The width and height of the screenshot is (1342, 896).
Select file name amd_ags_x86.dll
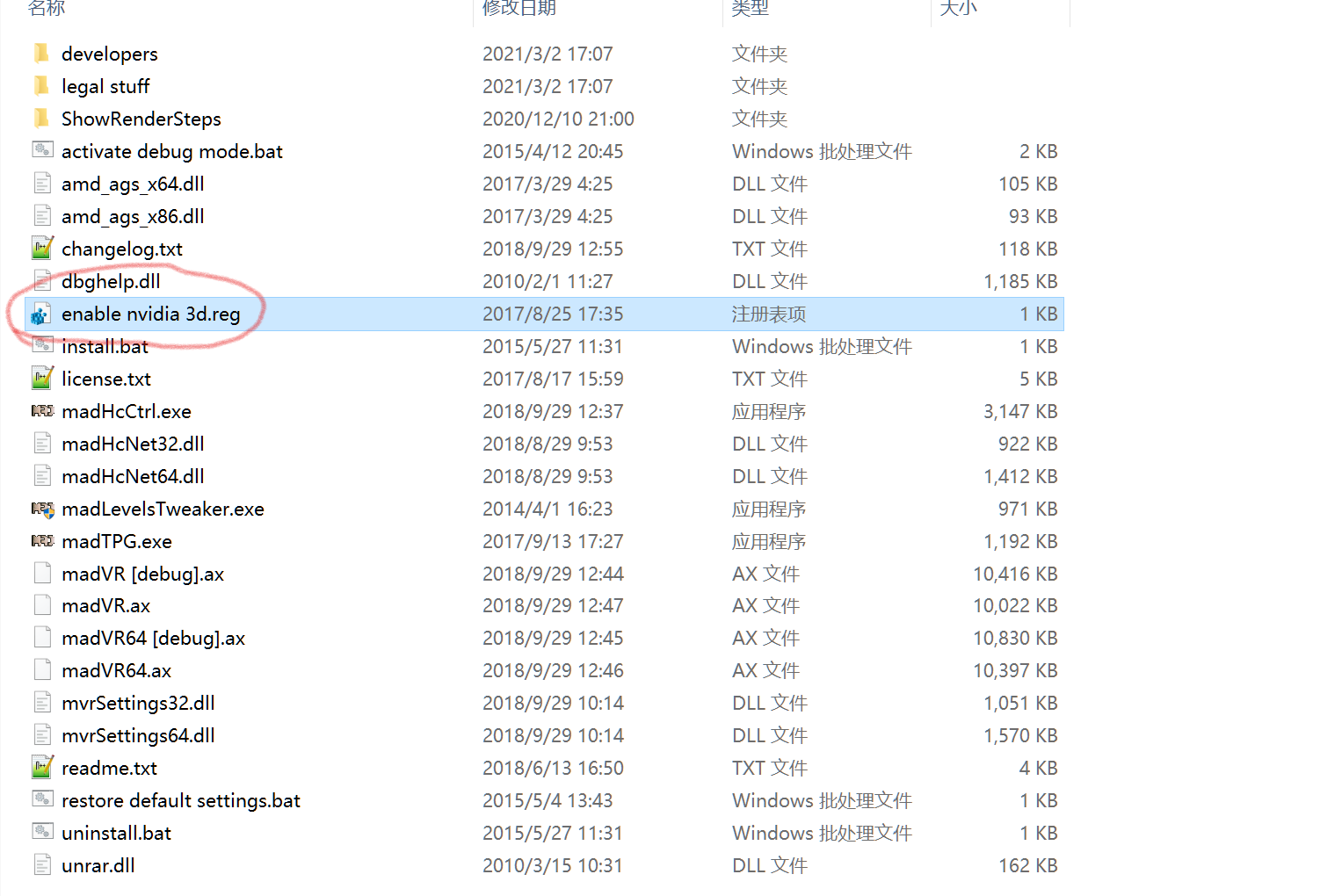(133, 216)
